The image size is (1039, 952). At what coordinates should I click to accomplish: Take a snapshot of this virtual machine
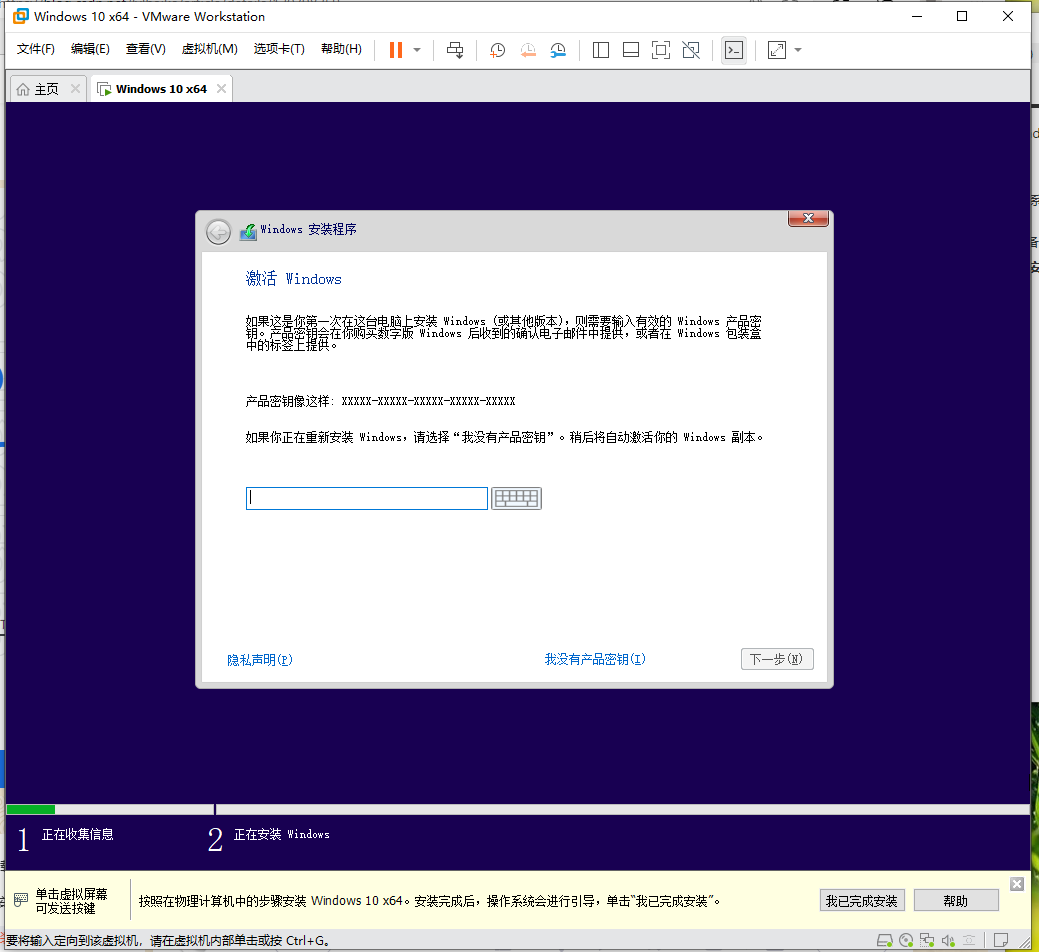[x=497, y=50]
